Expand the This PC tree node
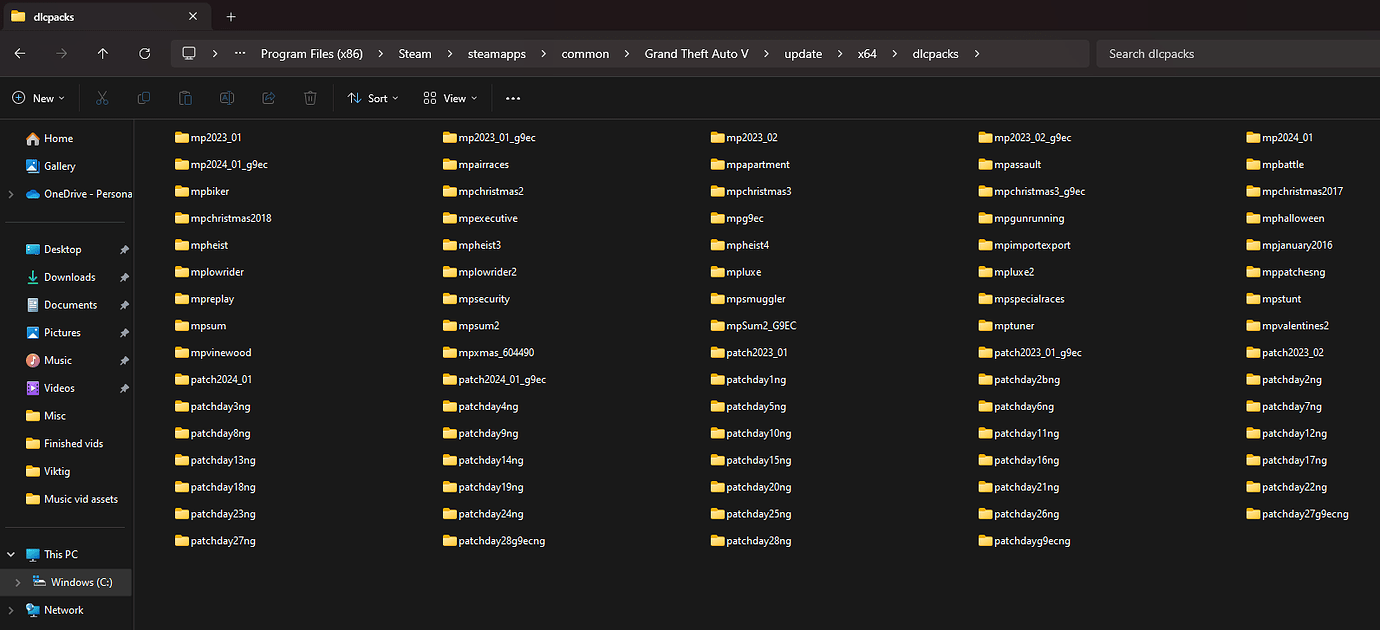 (11, 554)
